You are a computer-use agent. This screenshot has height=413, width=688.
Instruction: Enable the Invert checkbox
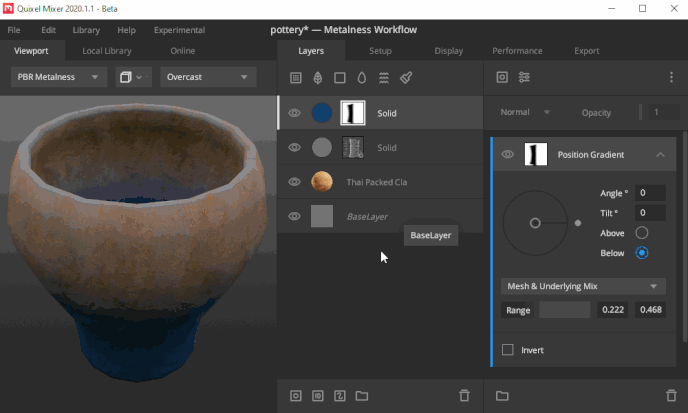(508, 350)
